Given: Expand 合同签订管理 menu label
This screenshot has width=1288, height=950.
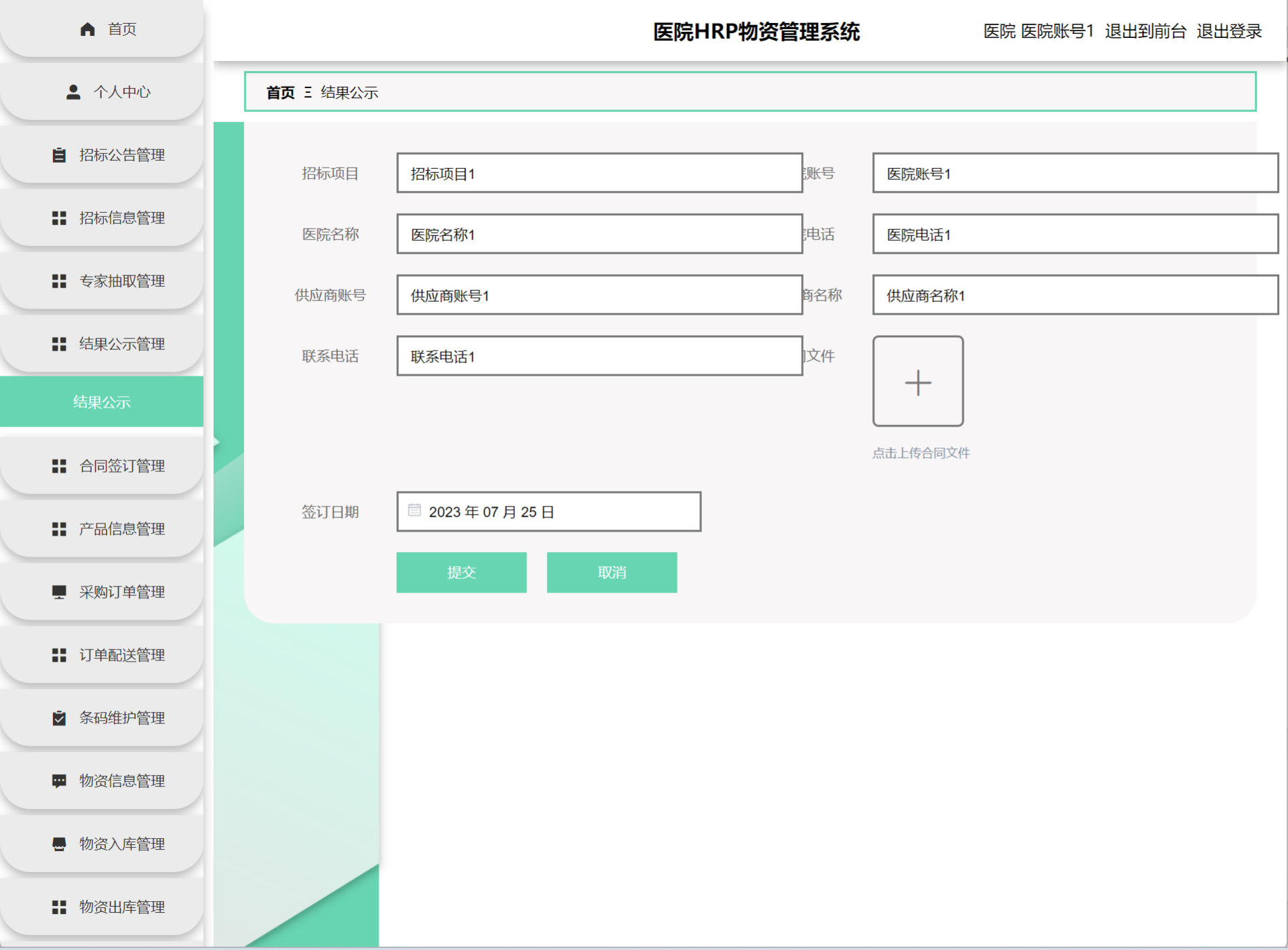Looking at the screenshot, I should [x=122, y=467].
